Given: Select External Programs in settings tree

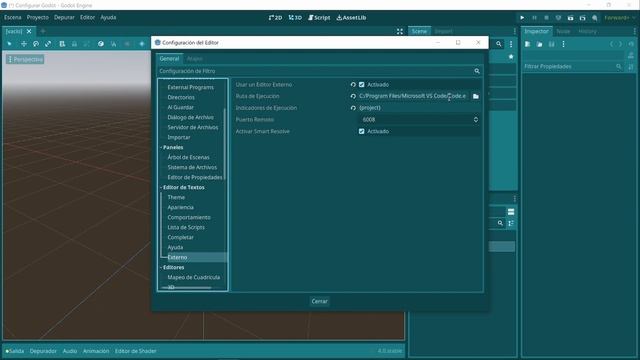Looking at the screenshot, I should [x=191, y=87].
